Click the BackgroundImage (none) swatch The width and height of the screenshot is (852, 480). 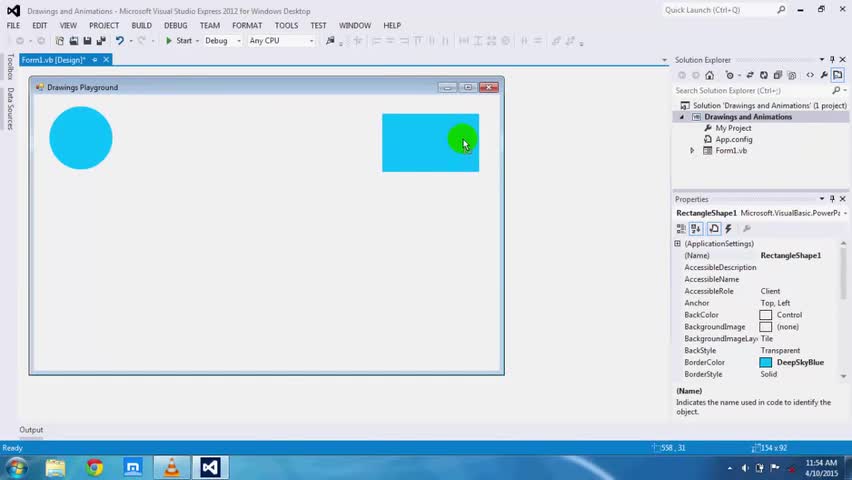pyautogui.click(x=766, y=327)
